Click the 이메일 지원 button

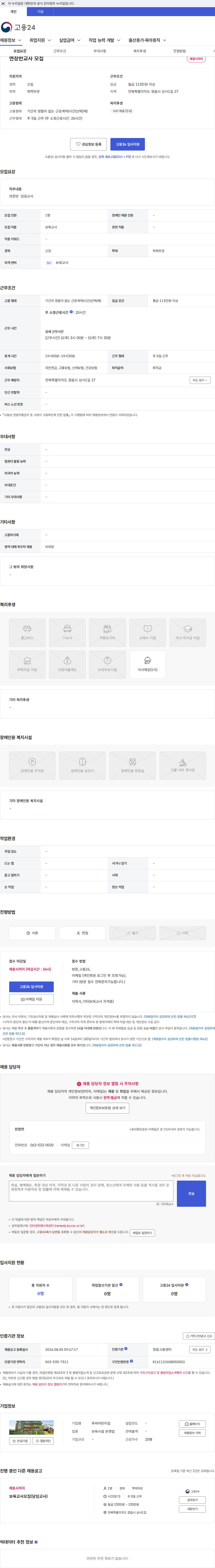(31, 999)
